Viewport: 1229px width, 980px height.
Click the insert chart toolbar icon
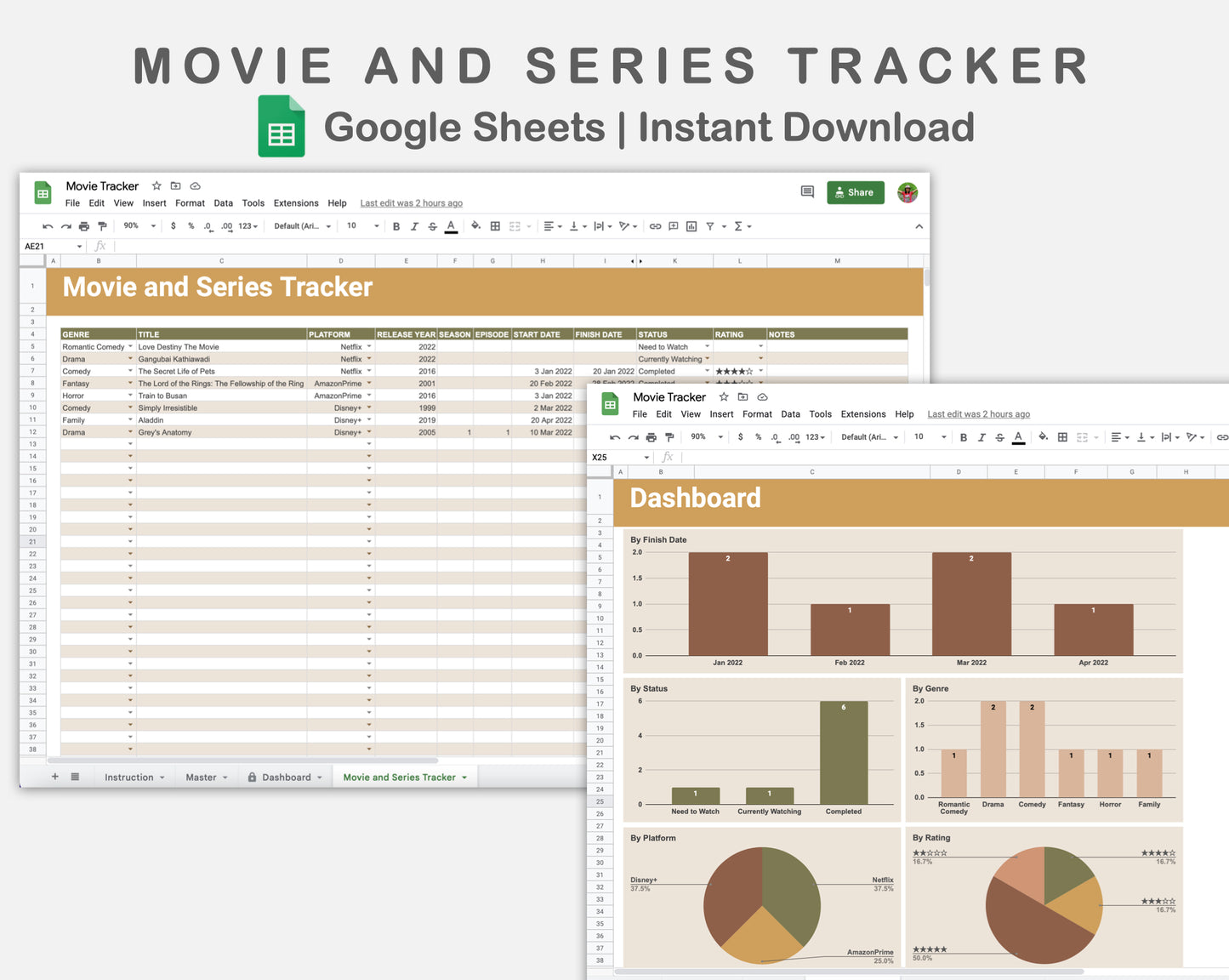(x=691, y=226)
